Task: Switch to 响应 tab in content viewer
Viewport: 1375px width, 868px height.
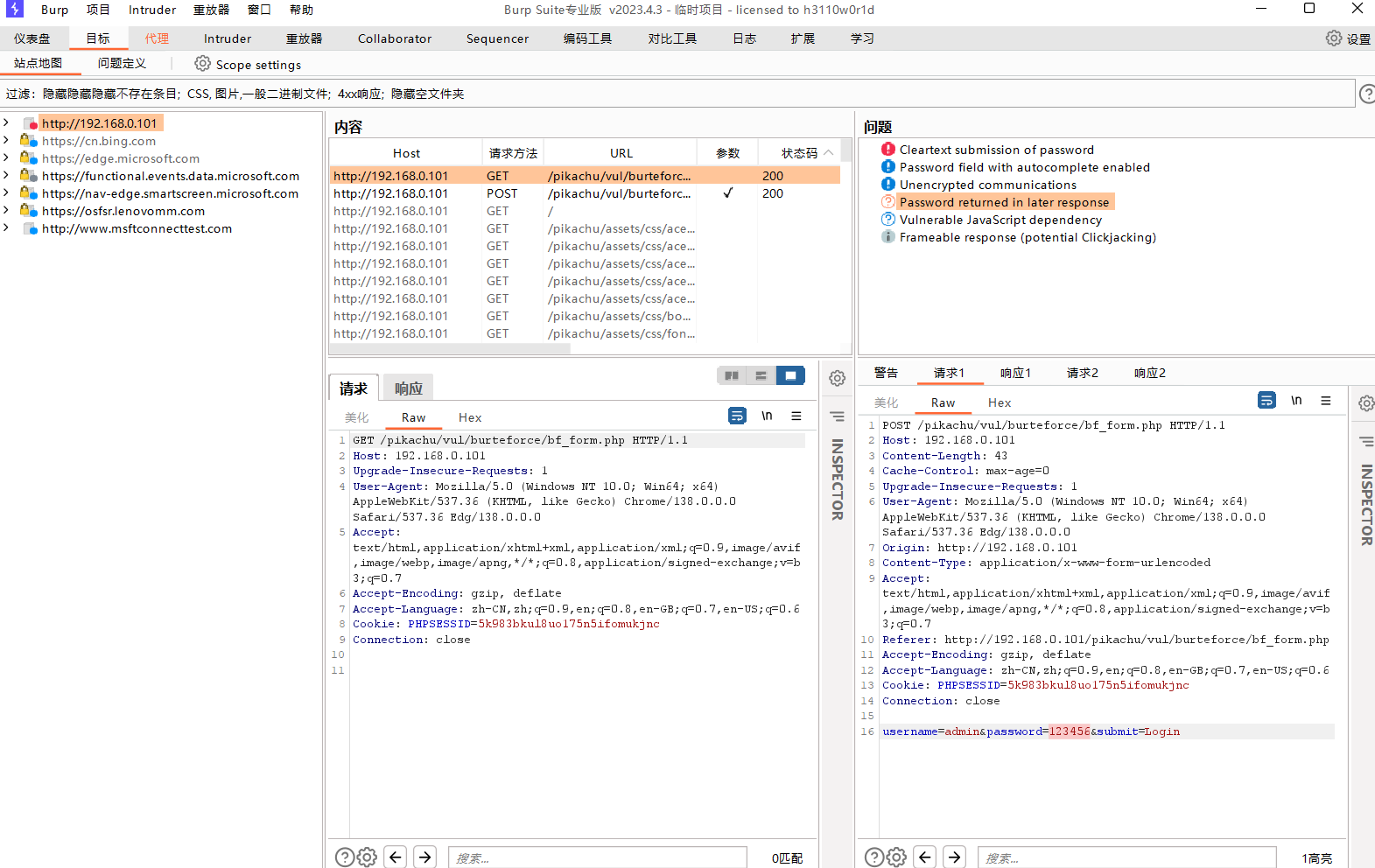Action: pyautogui.click(x=408, y=388)
